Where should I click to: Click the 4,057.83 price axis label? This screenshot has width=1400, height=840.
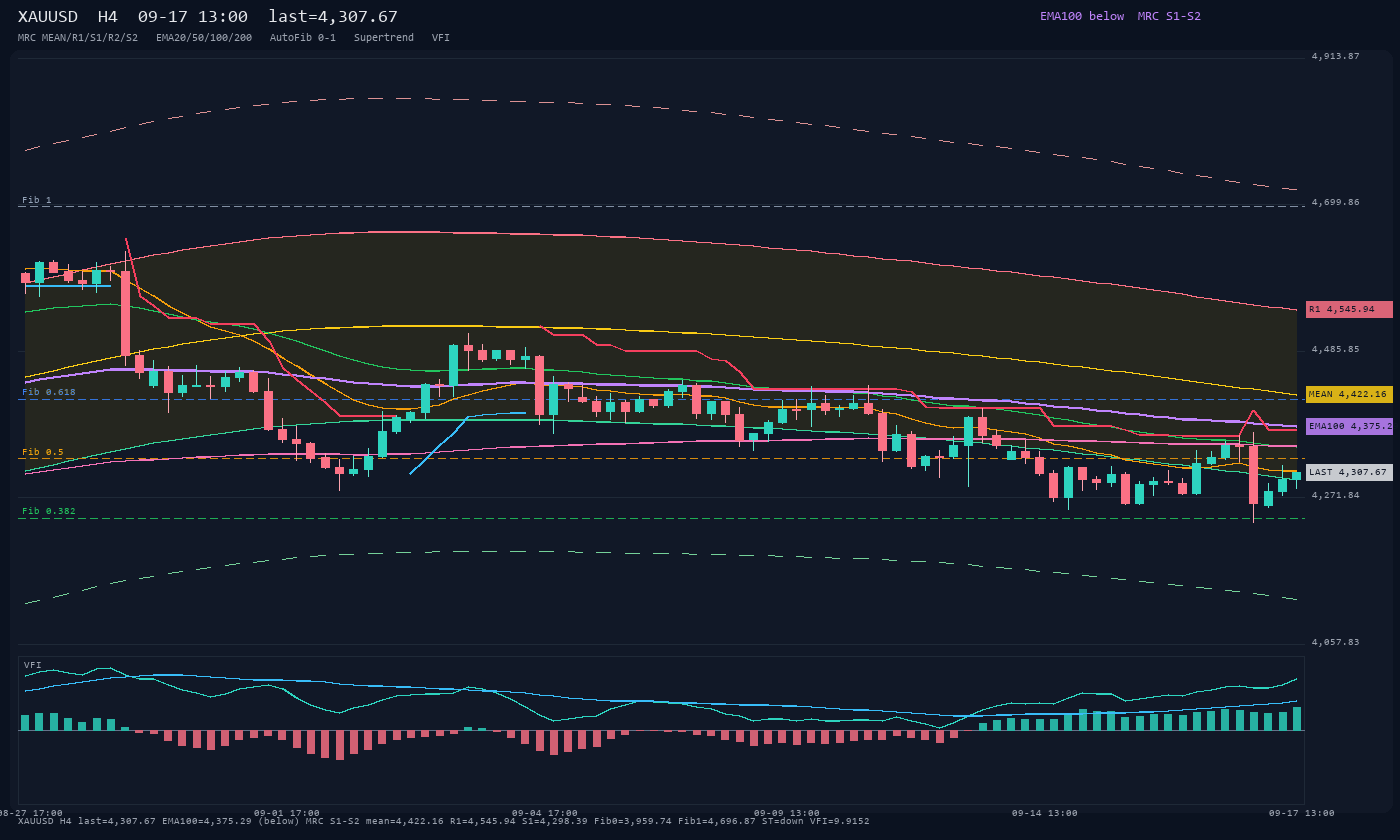point(1336,642)
